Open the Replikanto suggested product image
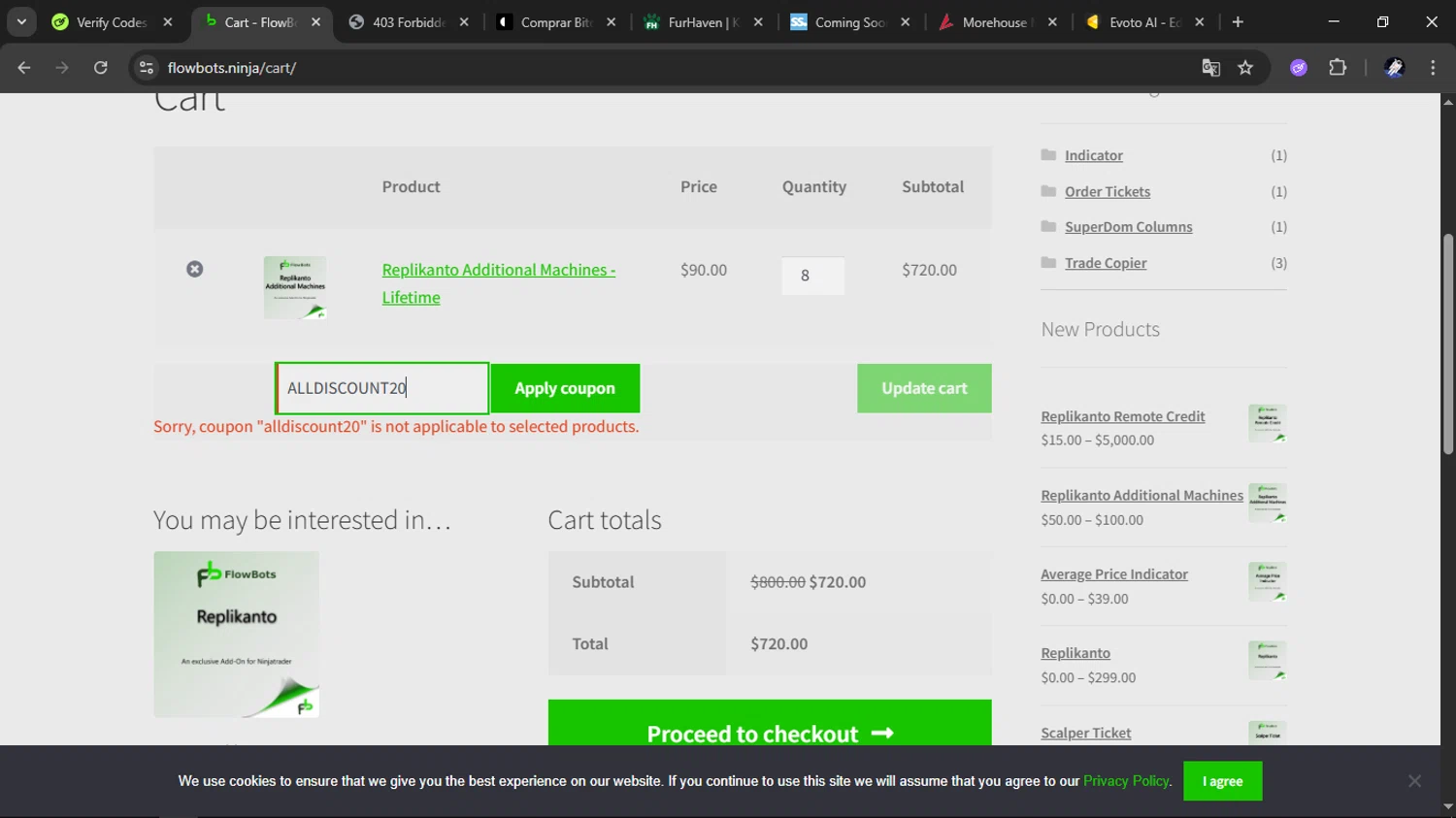 point(236,635)
